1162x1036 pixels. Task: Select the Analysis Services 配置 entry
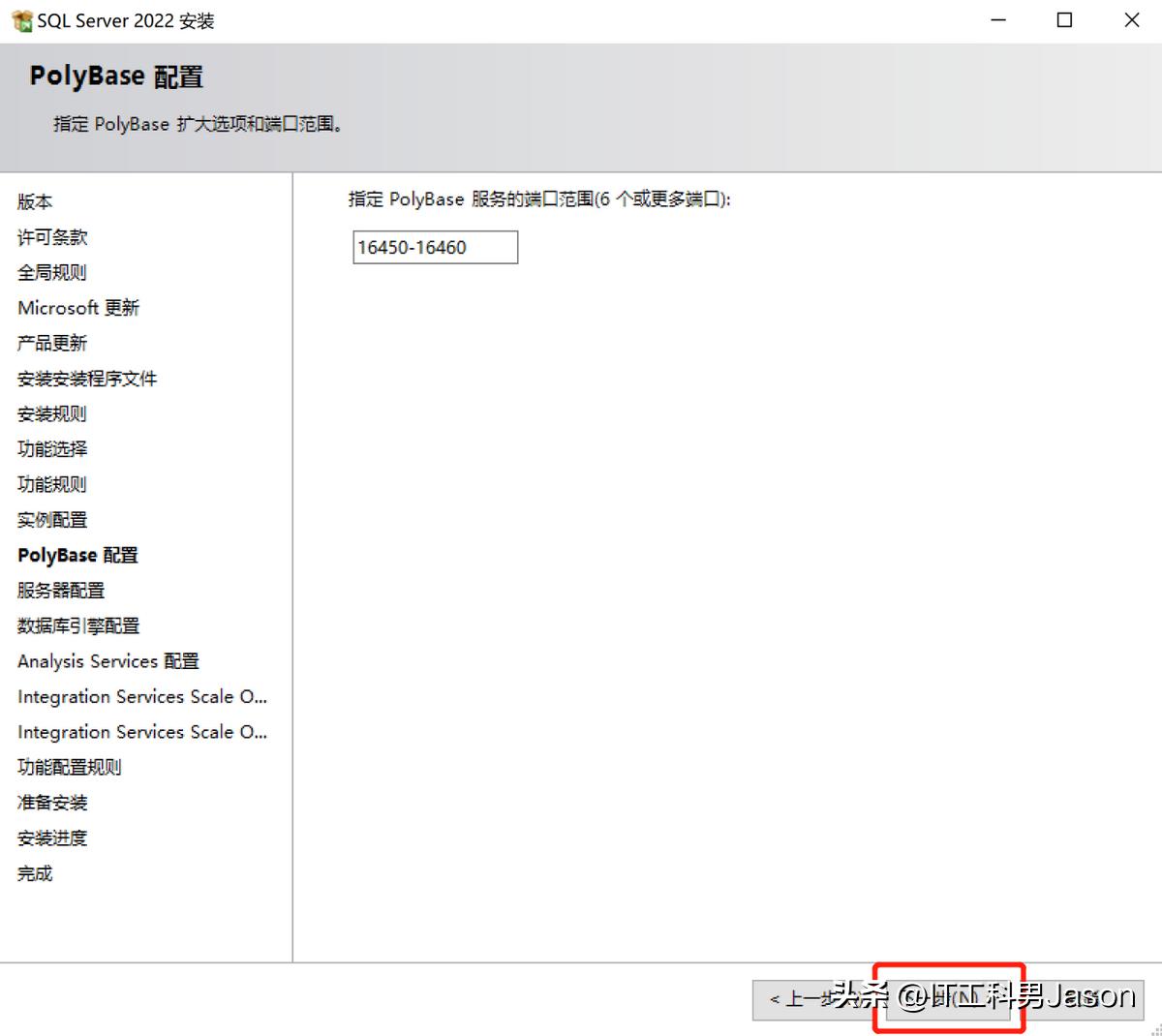pyautogui.click(x=107, y=661)
